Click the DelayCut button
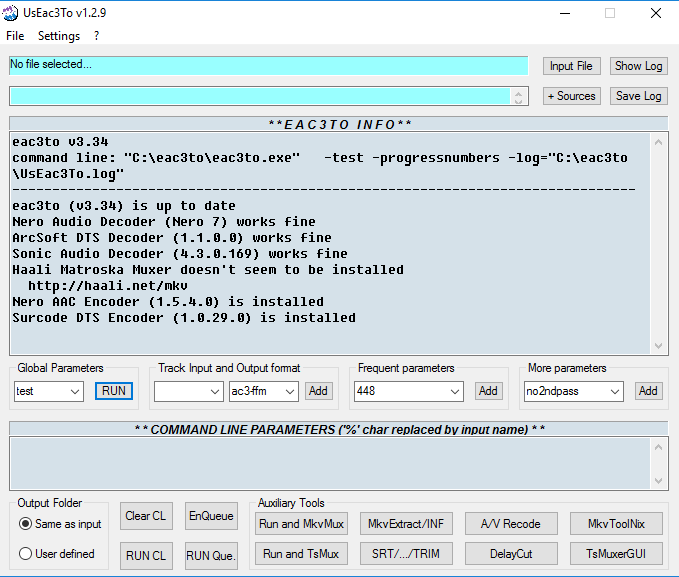Screen dimensions: 679x577 511,554
